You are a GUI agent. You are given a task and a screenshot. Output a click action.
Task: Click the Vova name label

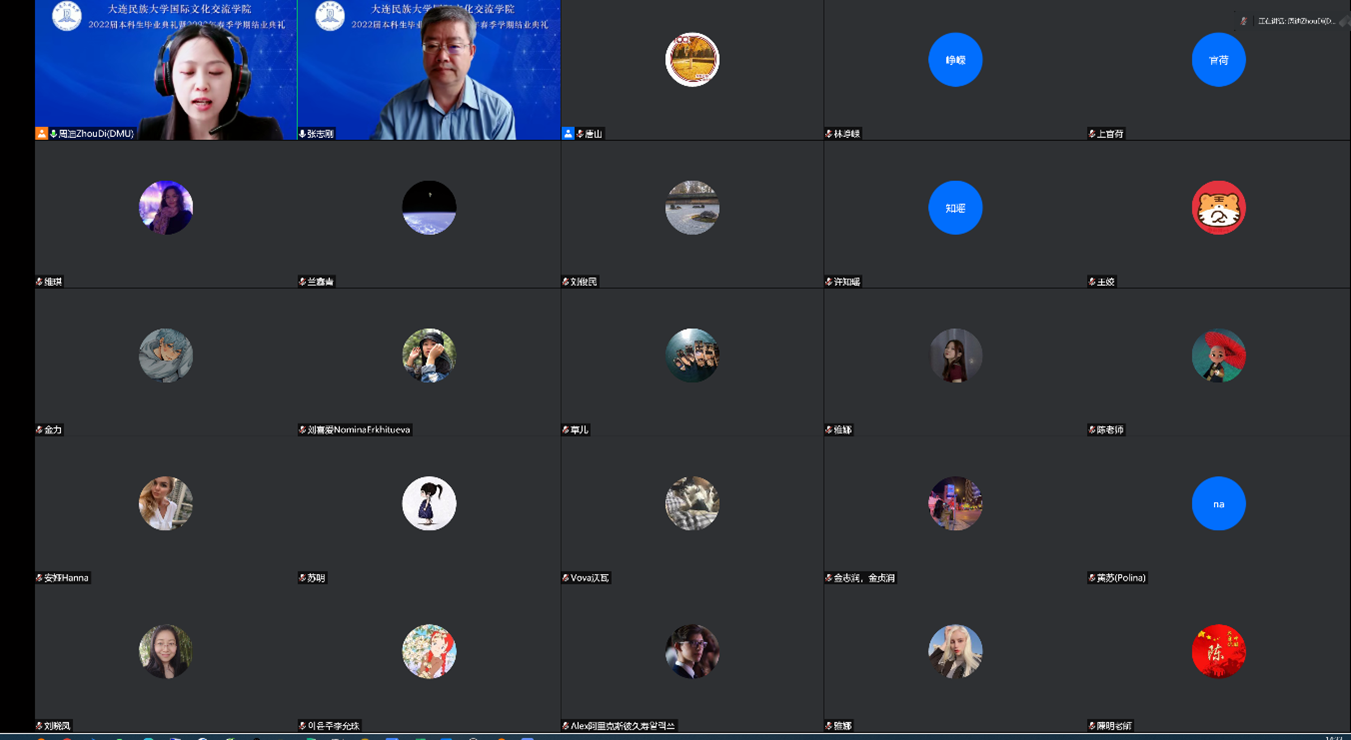590,578
